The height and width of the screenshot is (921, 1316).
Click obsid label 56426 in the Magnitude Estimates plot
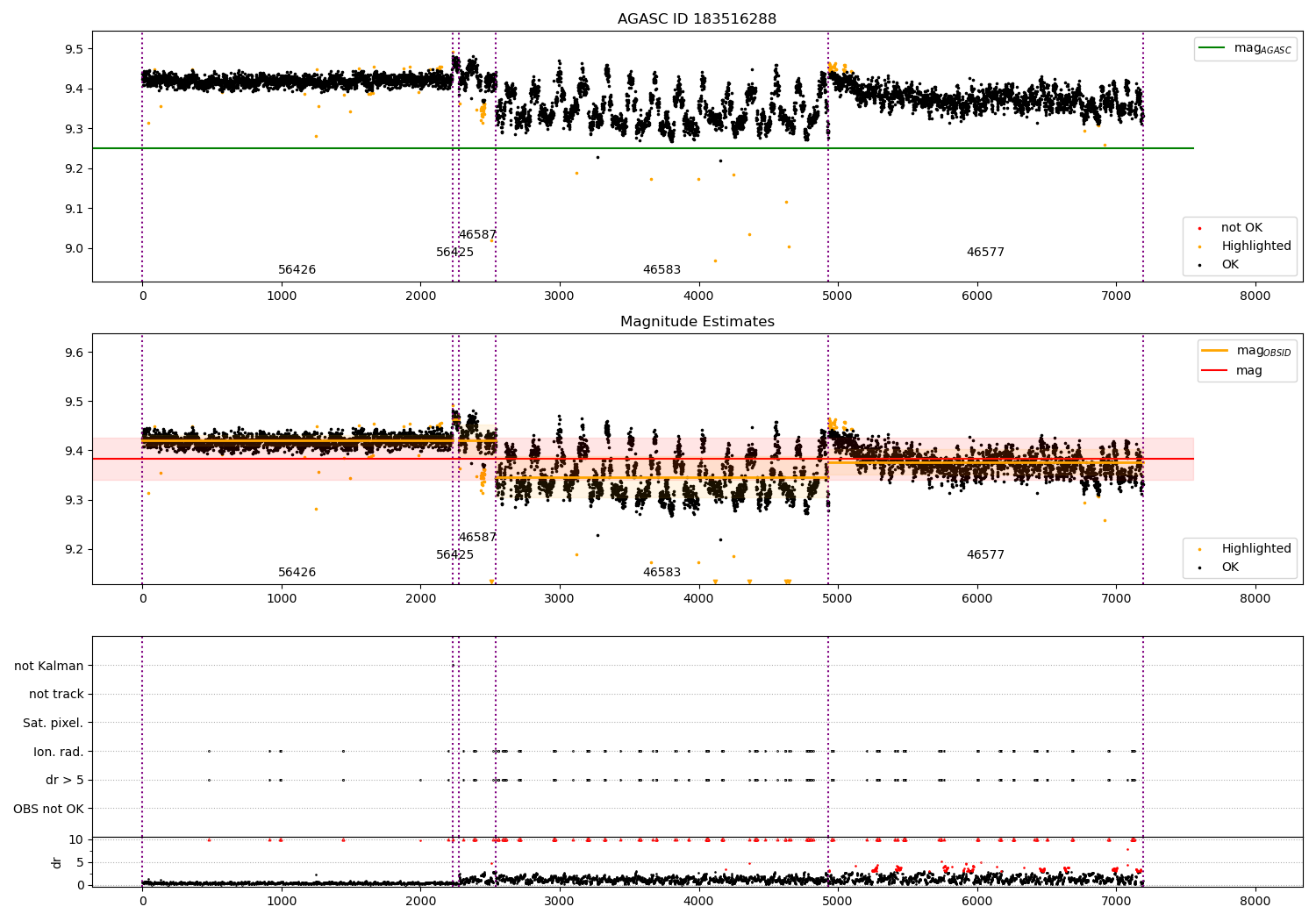click(x=297, y=573)
